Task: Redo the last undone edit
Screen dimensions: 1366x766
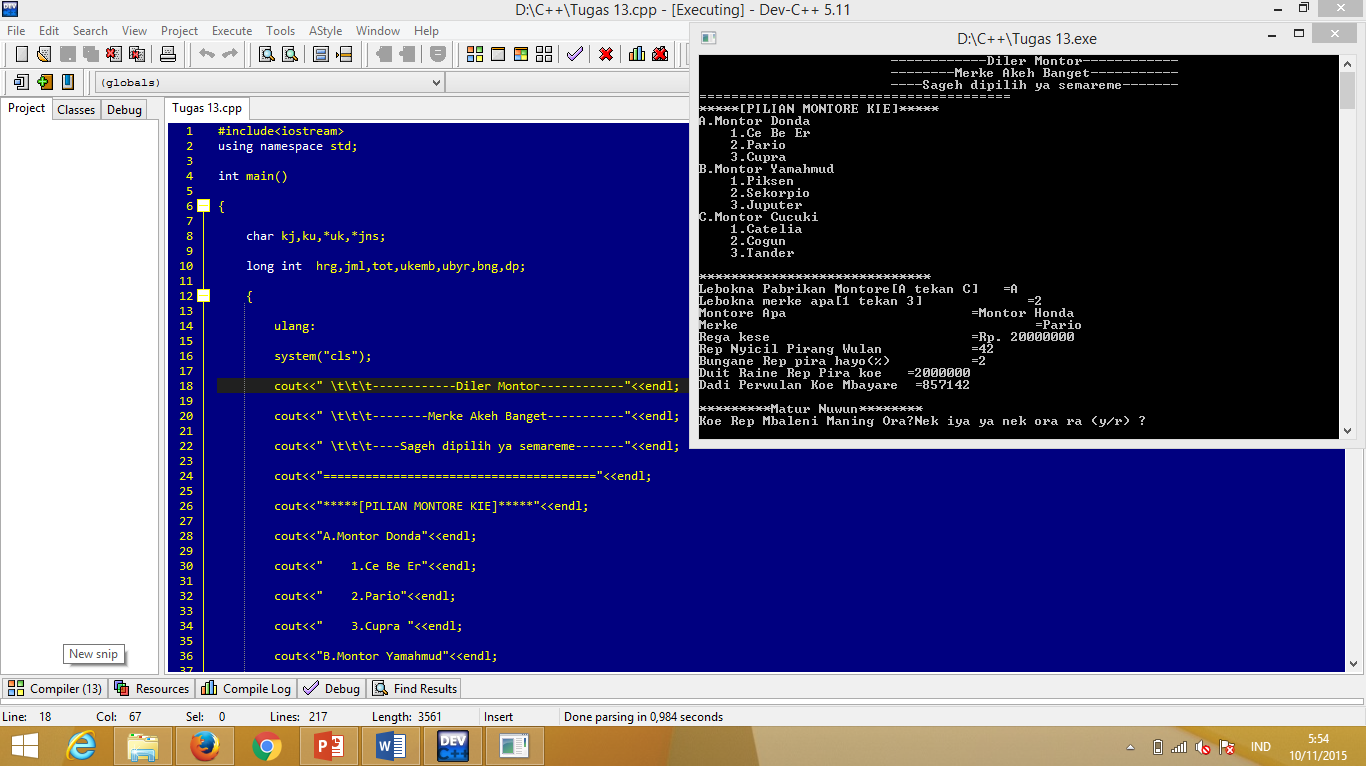Action: tap(230, 54)
